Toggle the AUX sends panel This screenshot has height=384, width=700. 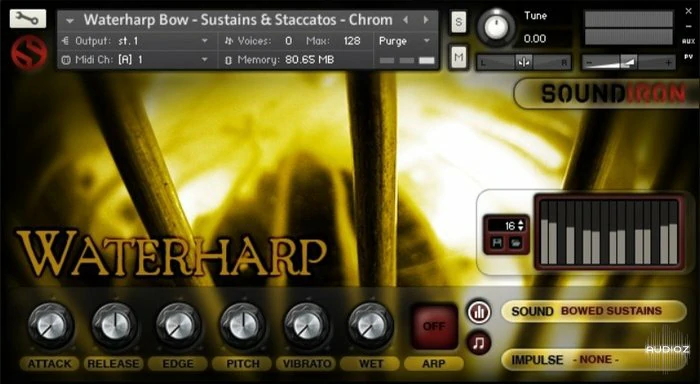pos(688,41)
